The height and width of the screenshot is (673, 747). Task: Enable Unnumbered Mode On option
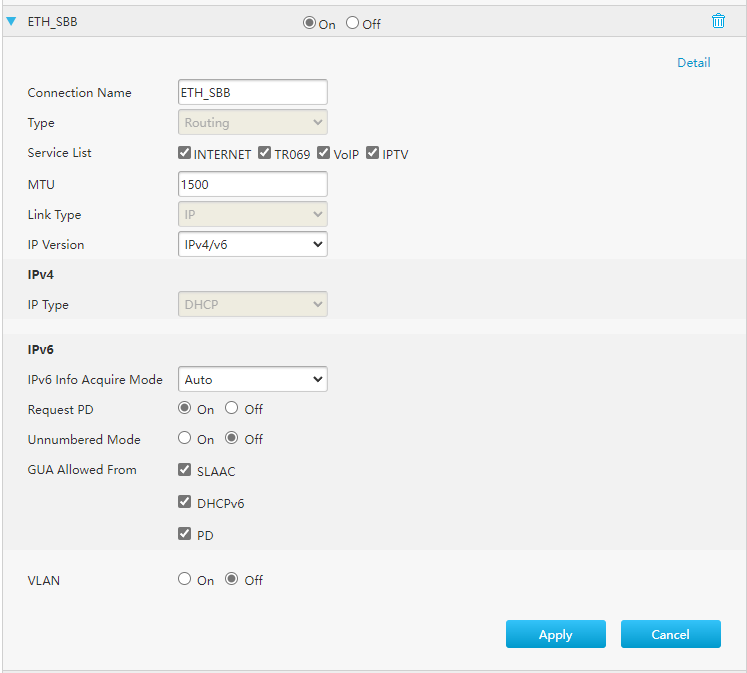tap(184, 438)
